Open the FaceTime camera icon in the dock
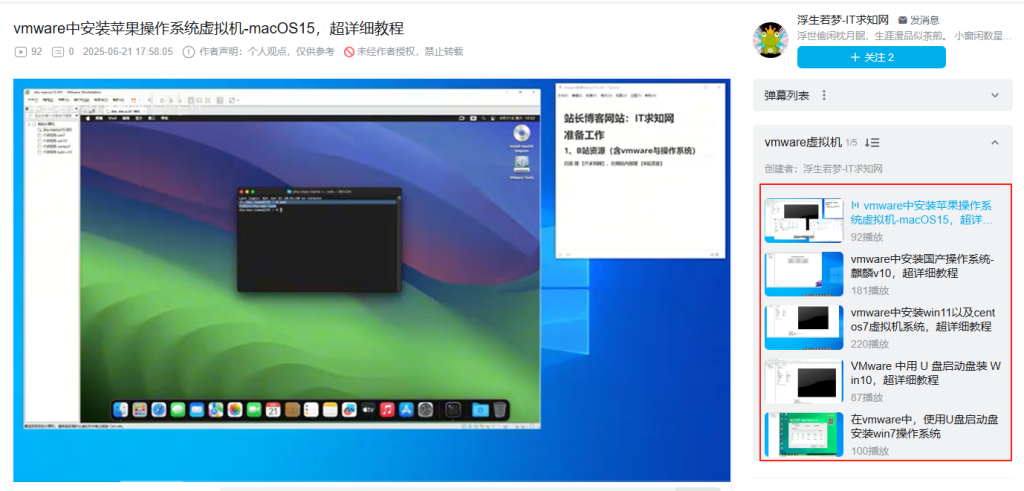The width and height of the screenshot is (1024, 491). point(254,409)
